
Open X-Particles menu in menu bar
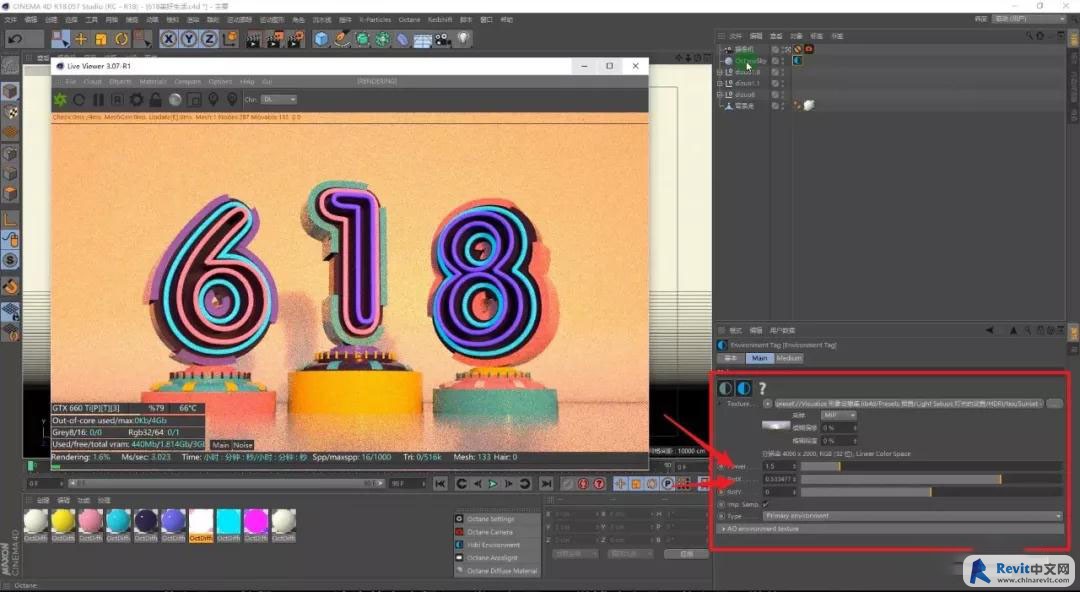375,20
